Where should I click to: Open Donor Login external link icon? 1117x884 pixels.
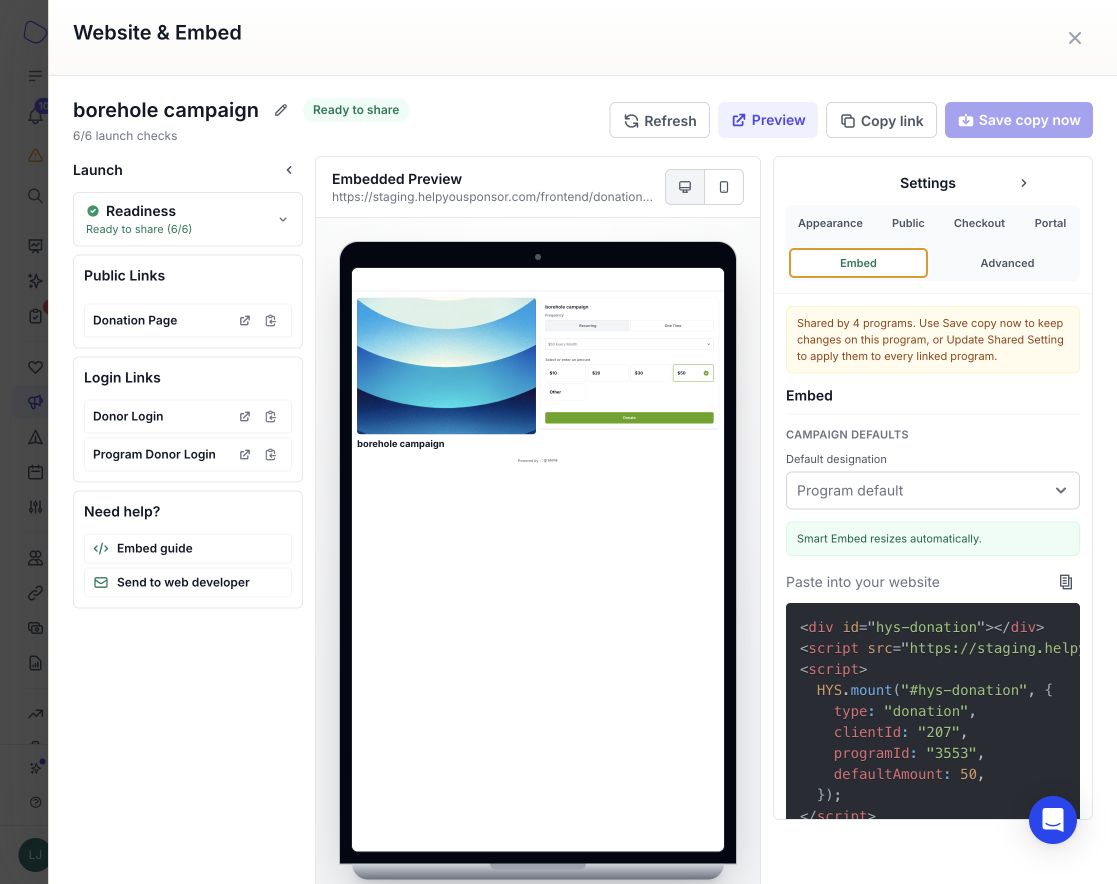[245, 417]
